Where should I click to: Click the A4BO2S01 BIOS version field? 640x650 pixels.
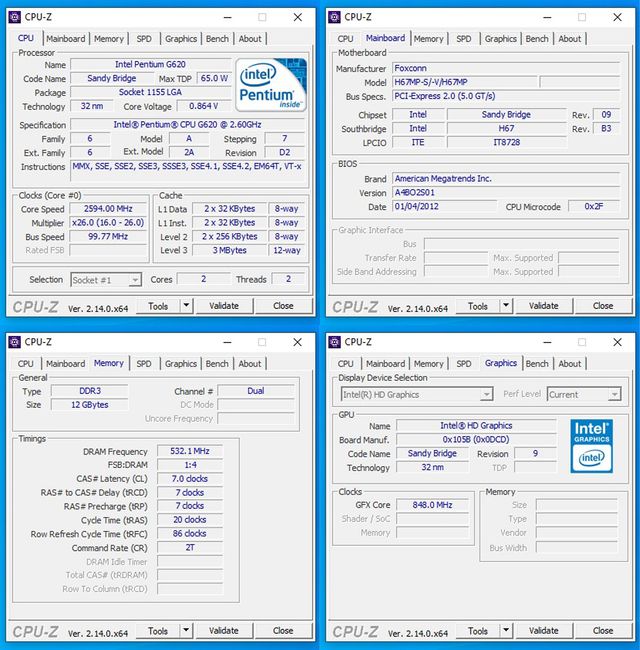pos(506,193)
